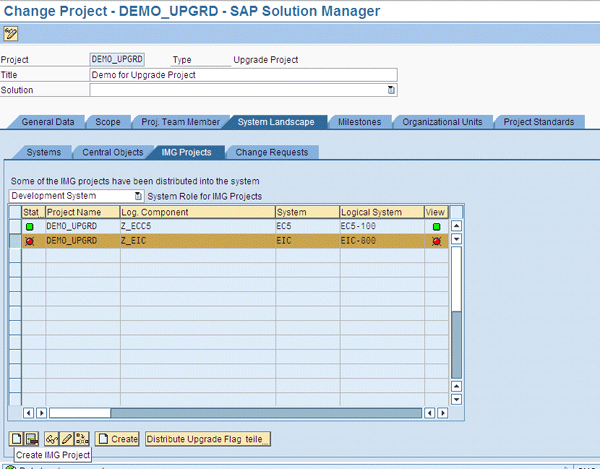
Task: Click the Create IMG Project icon
Action: coord(17,439)
